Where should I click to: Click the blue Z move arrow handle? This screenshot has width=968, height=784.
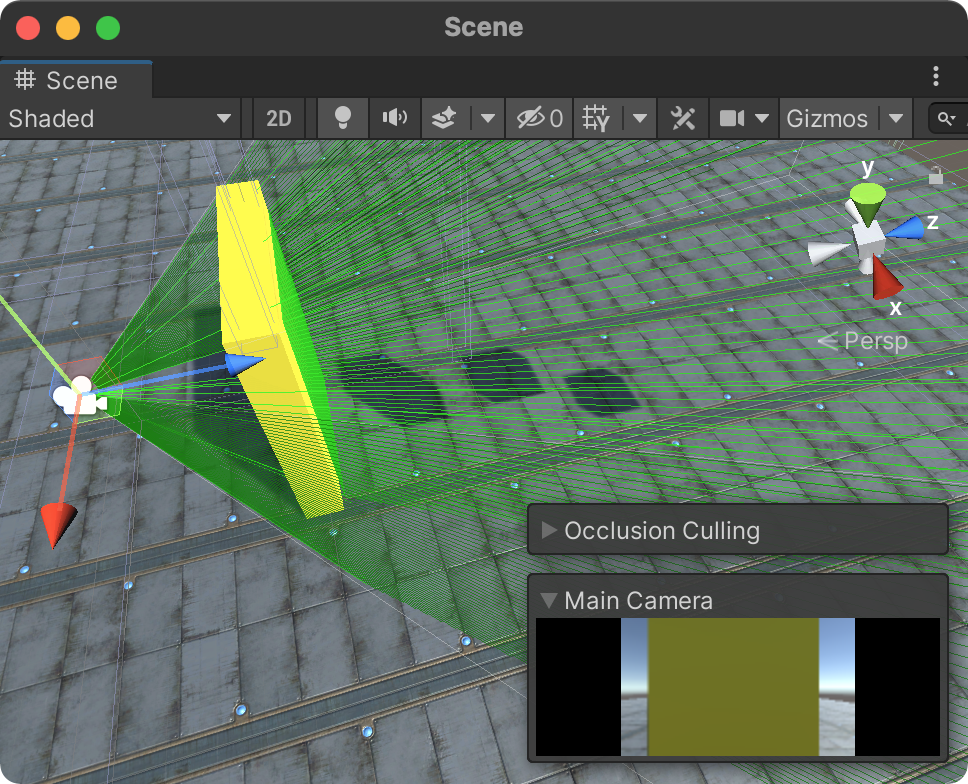pos(244,364)
